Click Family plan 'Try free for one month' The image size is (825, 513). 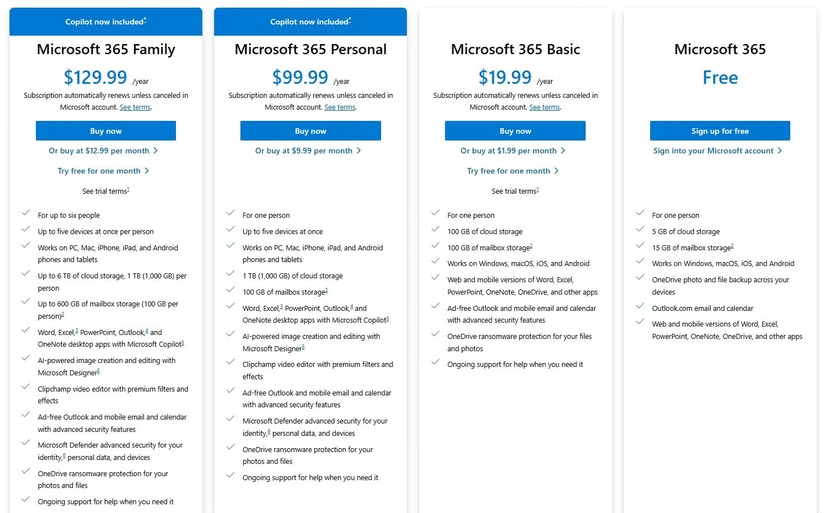[x=99, y=171]
